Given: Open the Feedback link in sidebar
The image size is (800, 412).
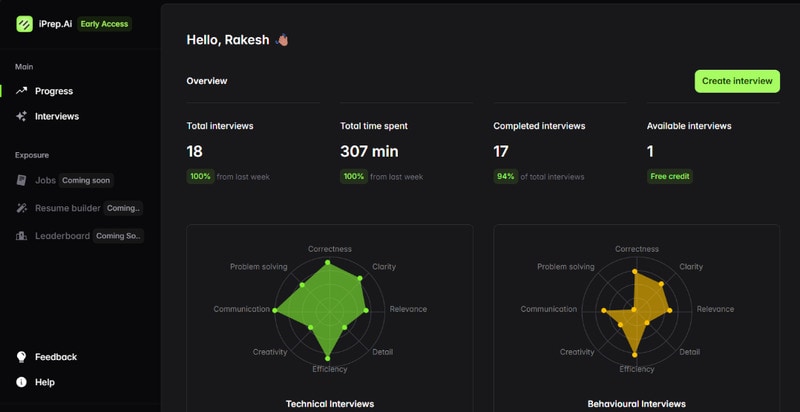Looking at the screenshot, I should [x=56, y=357].
